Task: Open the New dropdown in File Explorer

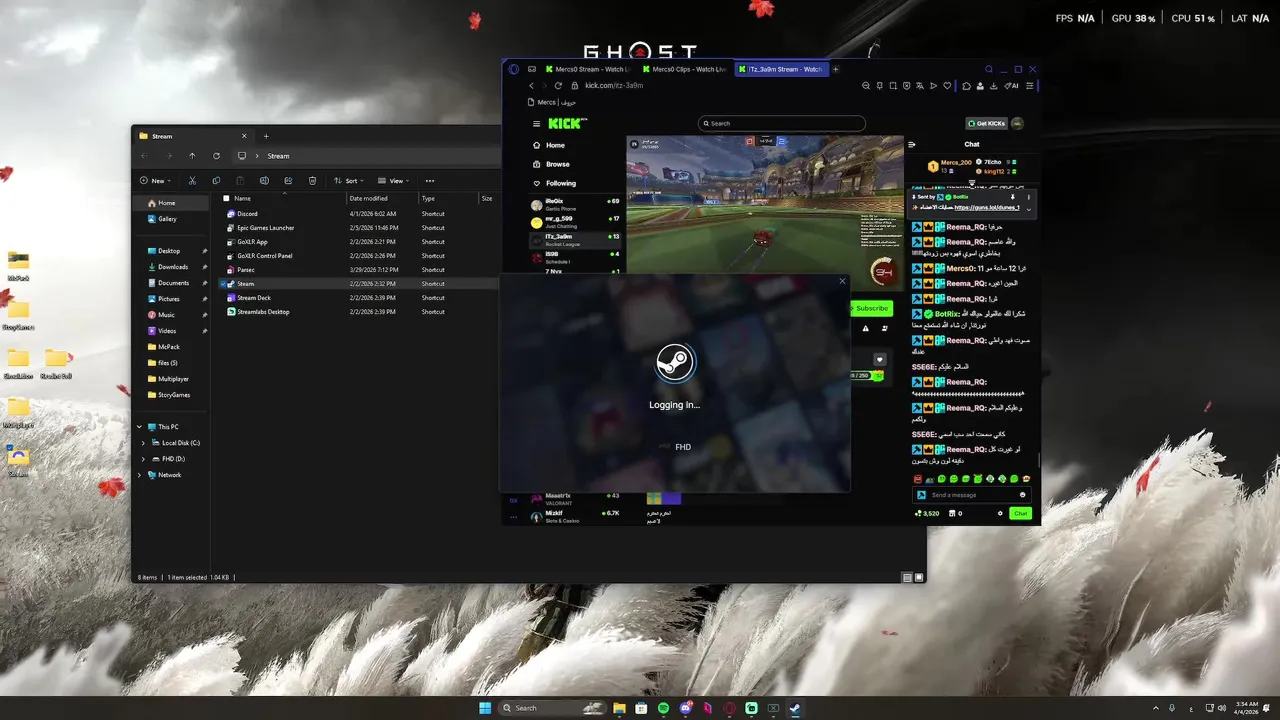Action: [x=155, y=181]
